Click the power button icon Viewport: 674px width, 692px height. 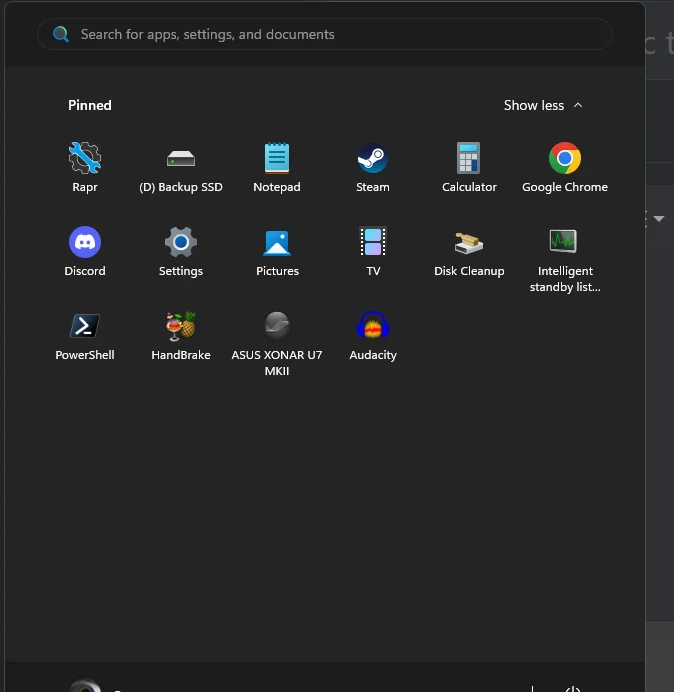[573, 689]
